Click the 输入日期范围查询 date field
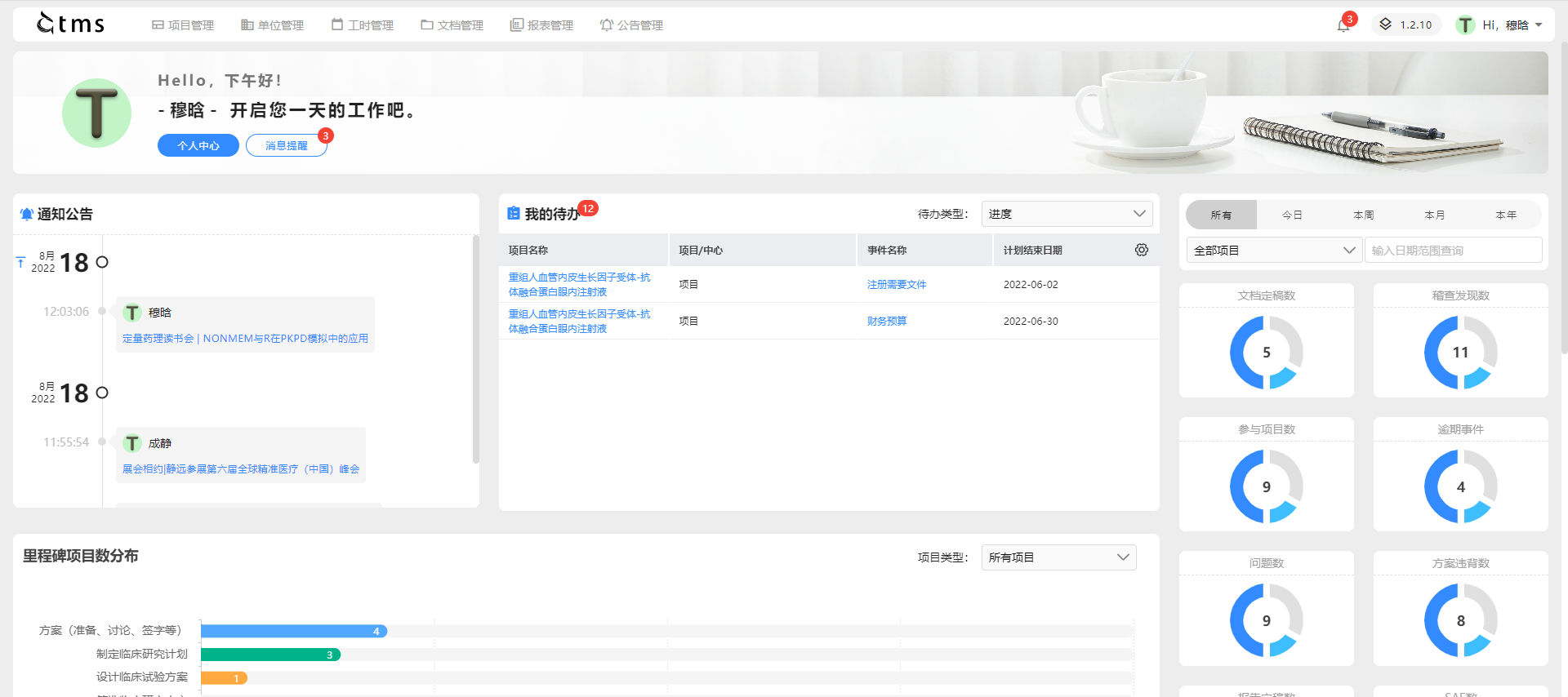This screenshot has height=697, width=1568. [x=1453, y=250]
